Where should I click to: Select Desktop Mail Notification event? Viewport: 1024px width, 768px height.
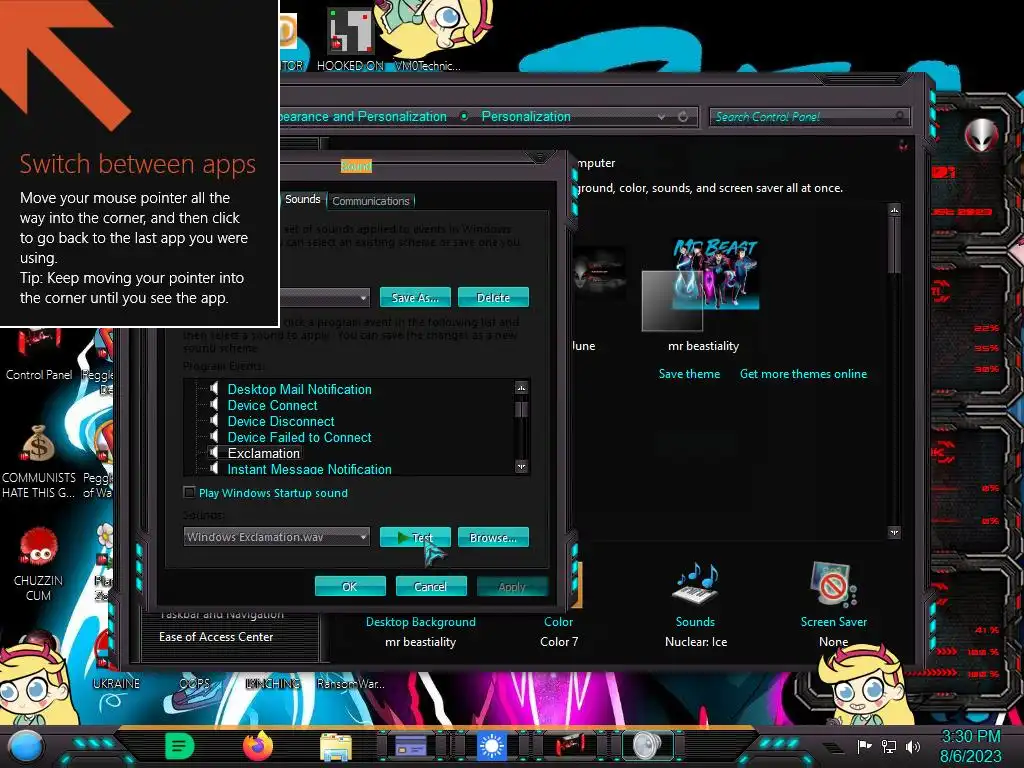coord(299,389)
